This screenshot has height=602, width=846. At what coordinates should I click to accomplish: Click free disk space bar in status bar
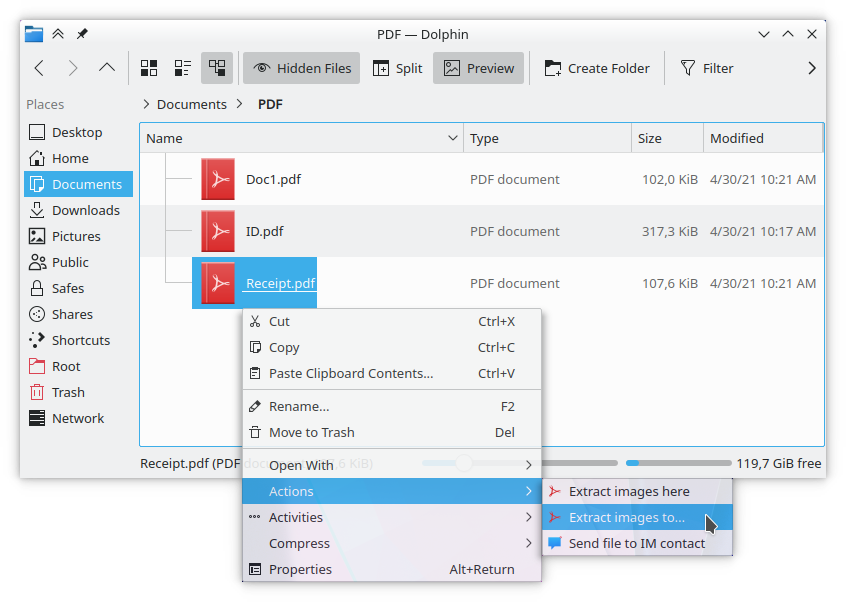678,463
